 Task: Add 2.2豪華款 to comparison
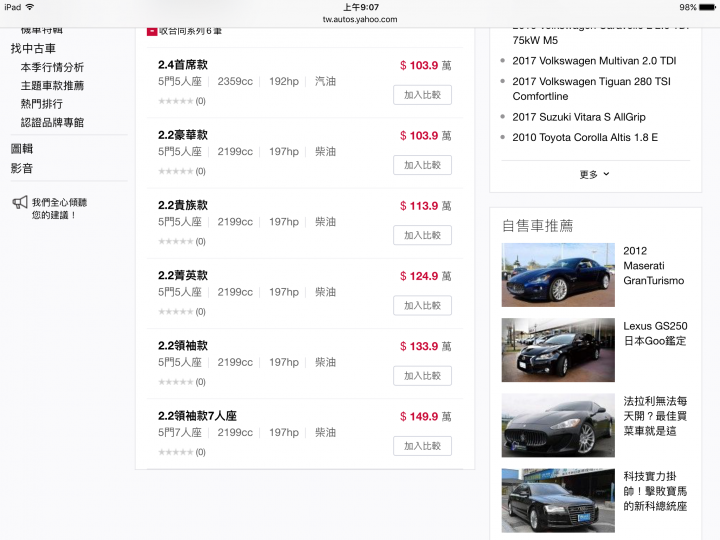click(x=422, y=165)
